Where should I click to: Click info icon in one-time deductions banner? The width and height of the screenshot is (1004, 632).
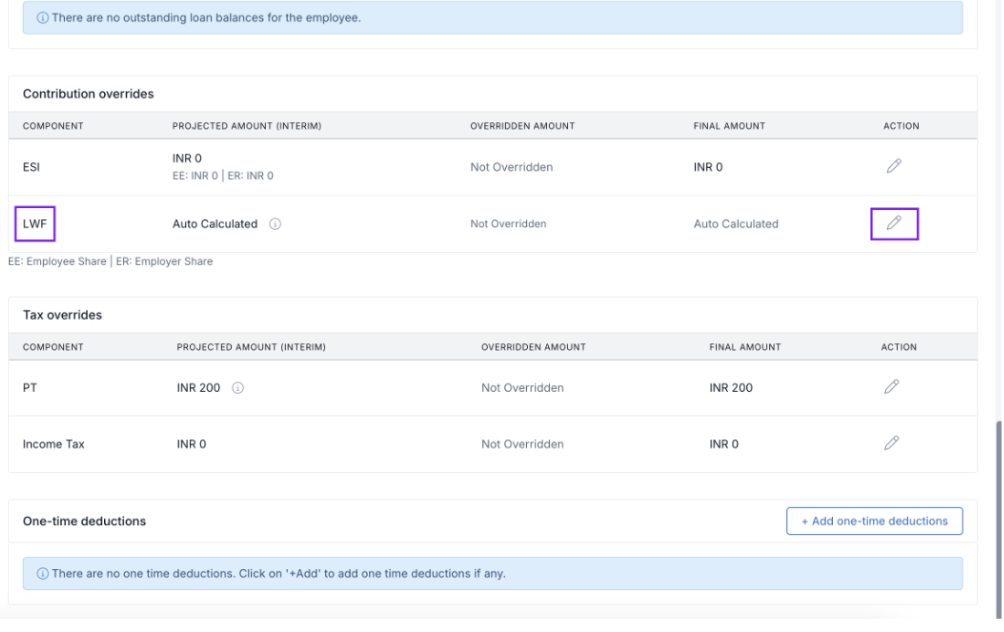coord(43,574)
